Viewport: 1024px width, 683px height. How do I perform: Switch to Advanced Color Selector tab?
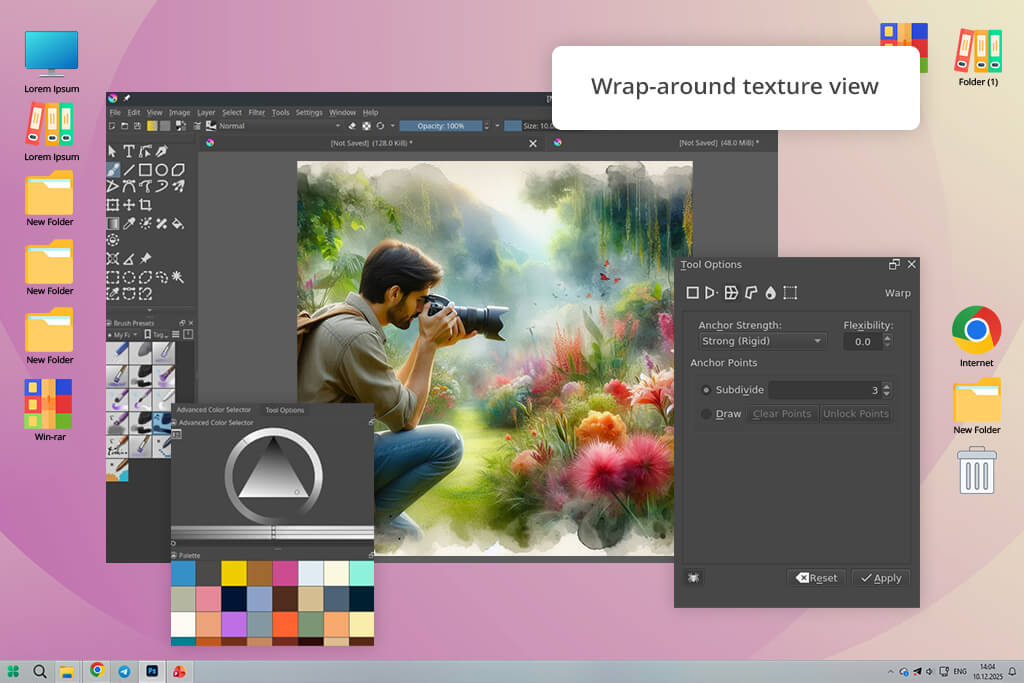(213, 410)
